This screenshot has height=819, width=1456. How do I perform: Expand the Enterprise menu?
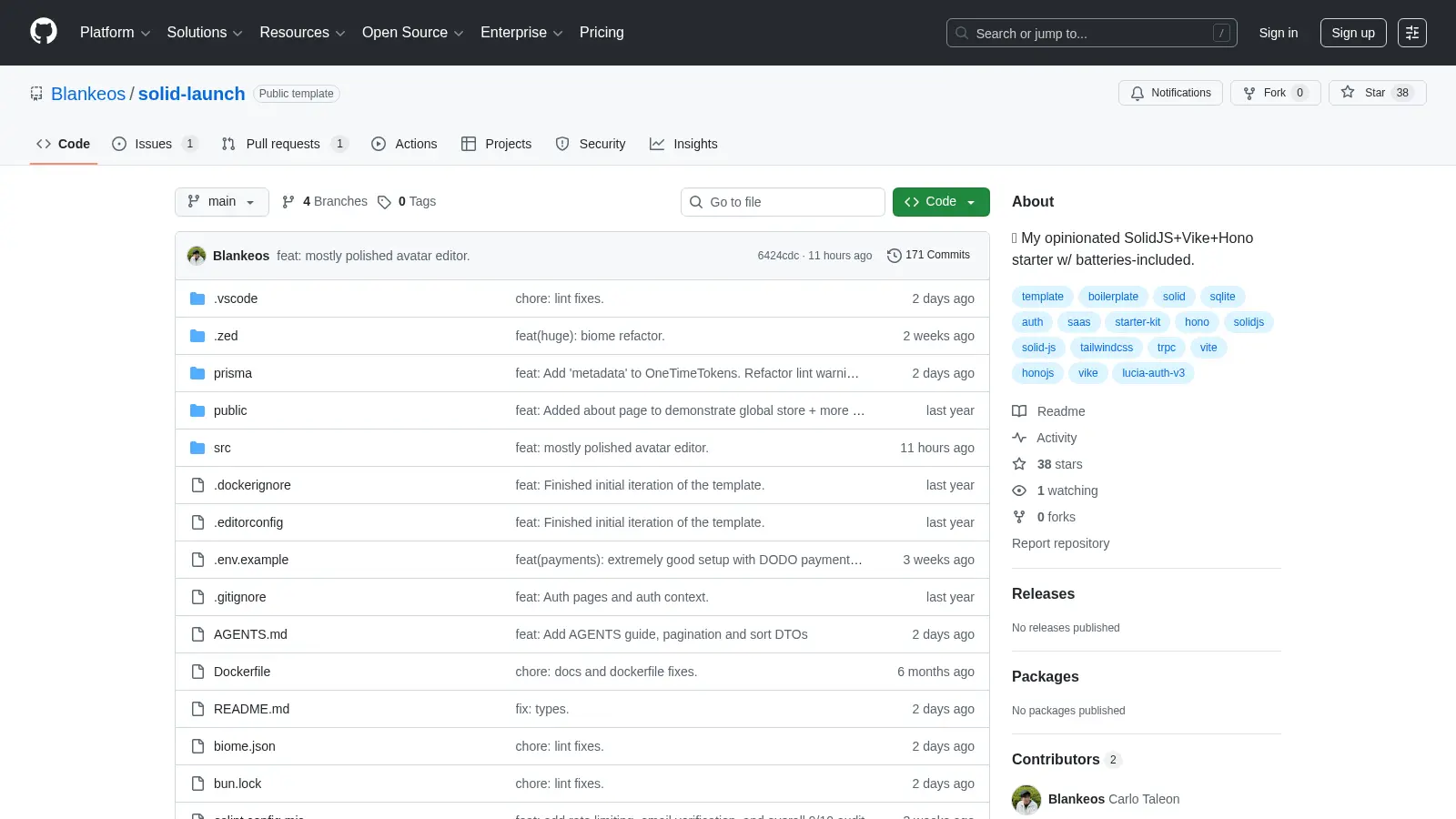(x=521, y=33)
